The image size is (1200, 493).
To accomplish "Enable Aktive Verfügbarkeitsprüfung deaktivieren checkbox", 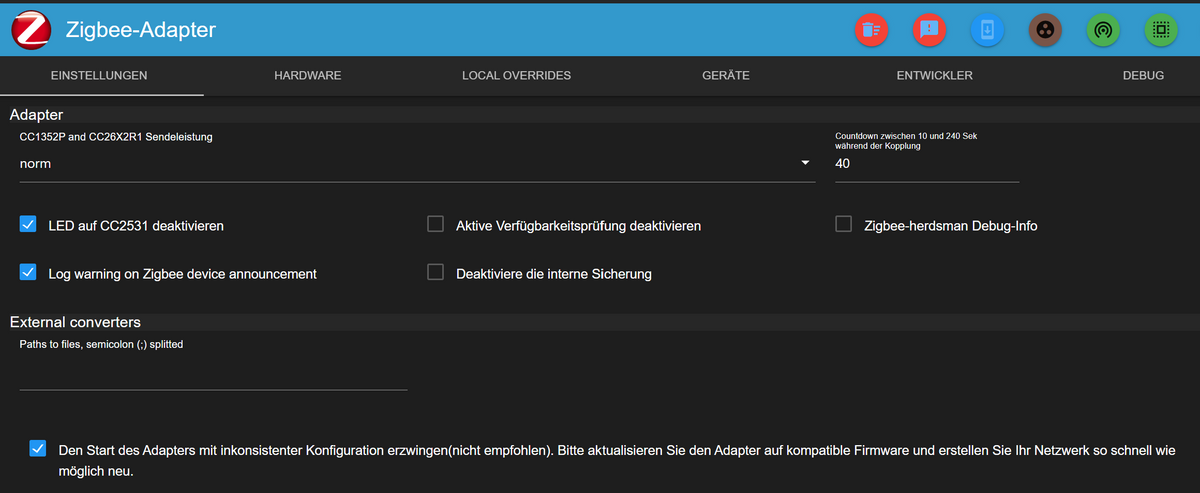I will point(435,225).
